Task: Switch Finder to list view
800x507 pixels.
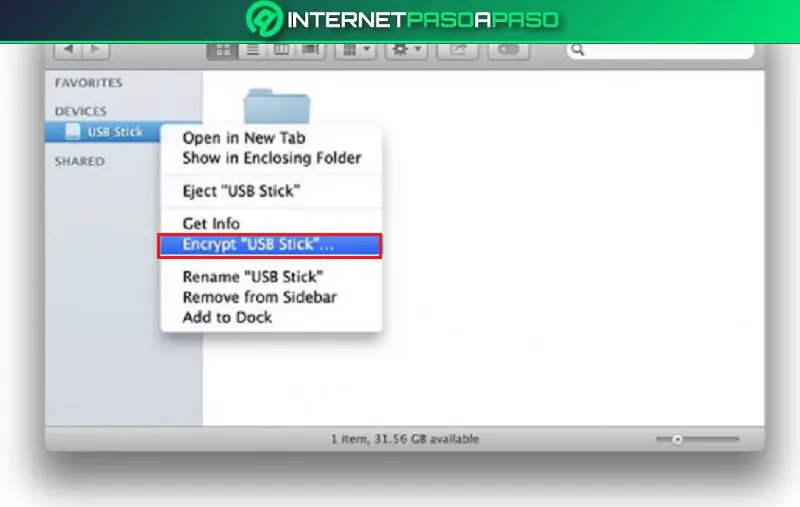Action: tap(253, 50)
